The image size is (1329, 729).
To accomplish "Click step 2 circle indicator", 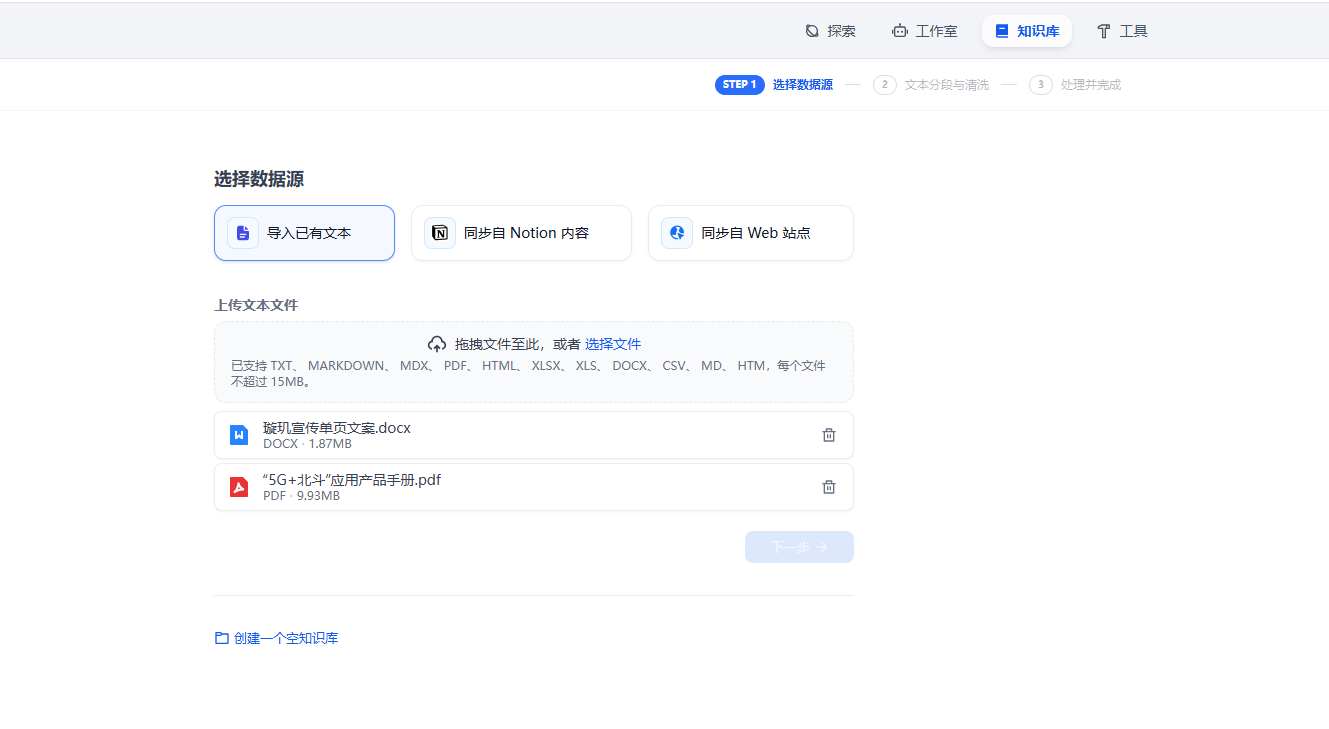I will (885, 85).
